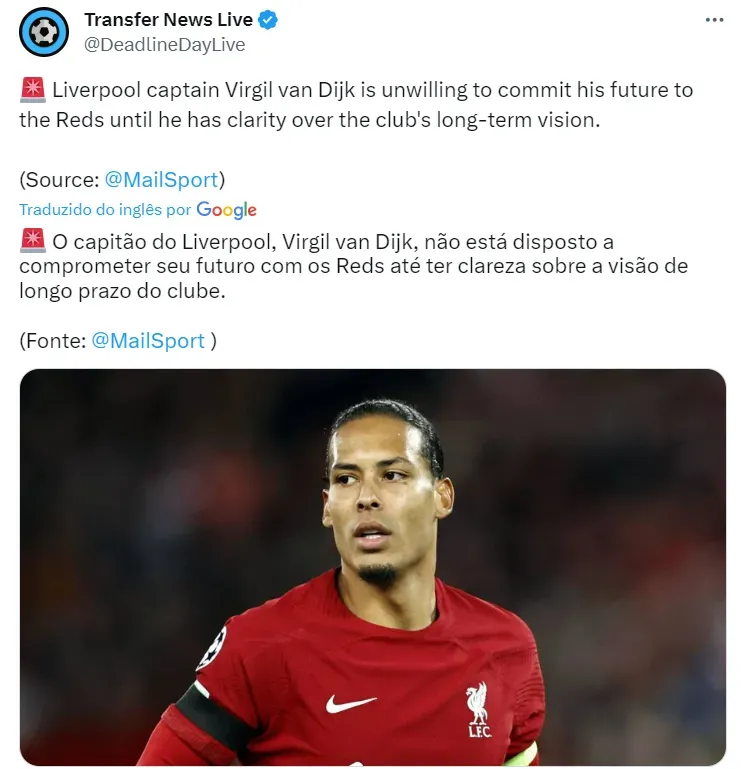
Task: Click the 'Traduzido do inglês por' label
Action: click(x=105, y=210)
